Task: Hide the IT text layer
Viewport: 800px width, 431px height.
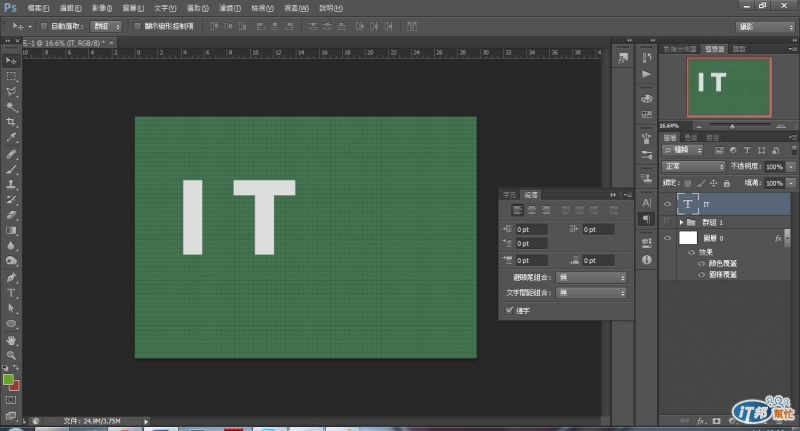Action: click(x=668, y=203)
